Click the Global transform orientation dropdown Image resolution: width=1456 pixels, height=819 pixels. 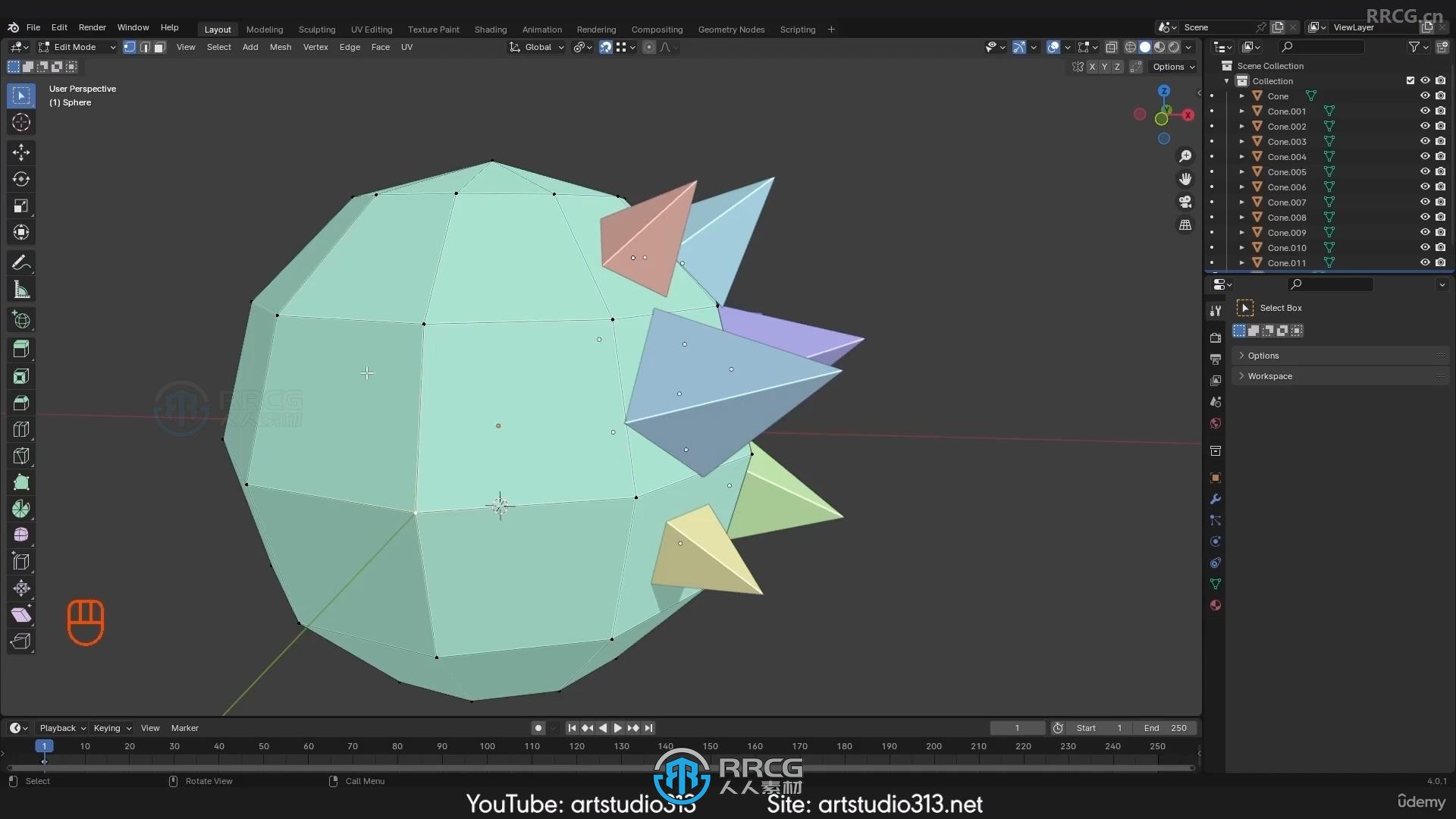[538, 47]
